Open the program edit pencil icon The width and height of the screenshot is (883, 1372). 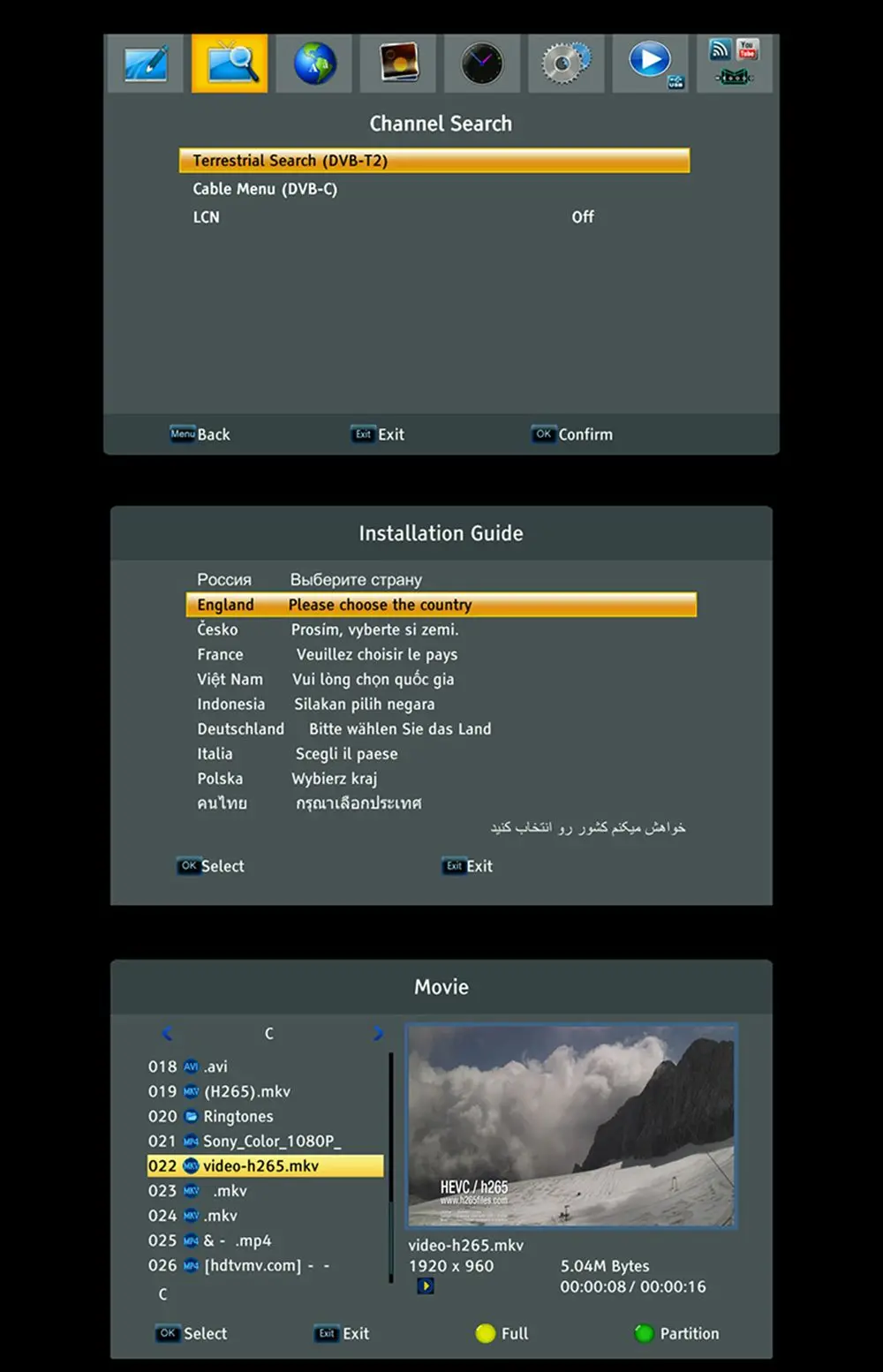(146, 64)
